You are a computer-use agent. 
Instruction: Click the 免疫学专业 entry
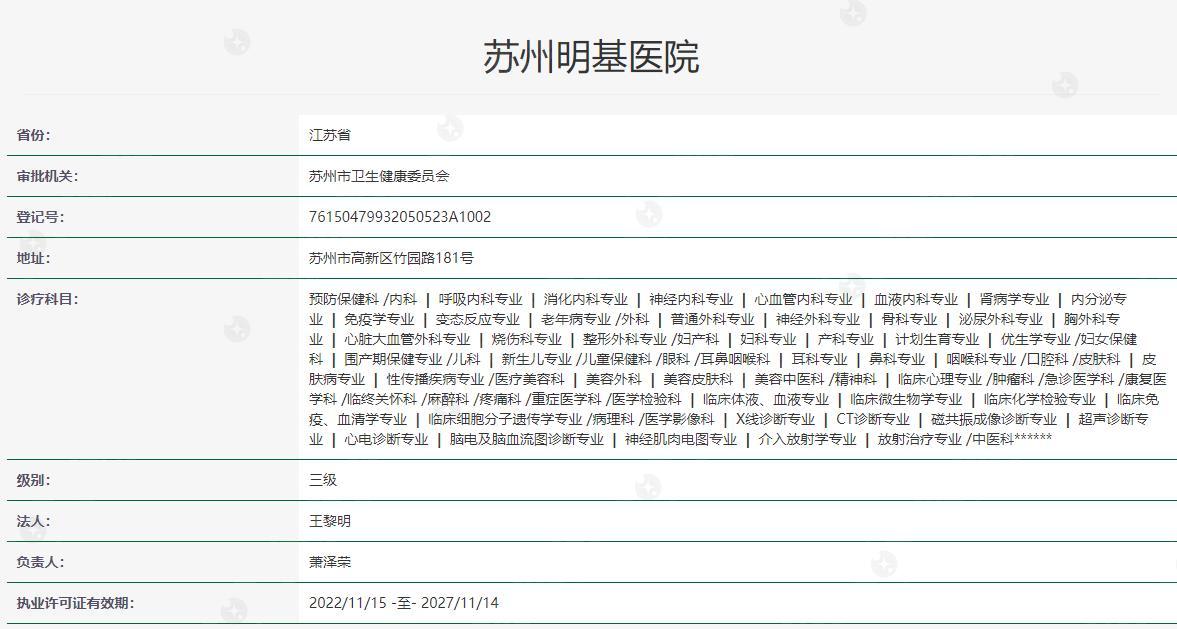point(379,319)
